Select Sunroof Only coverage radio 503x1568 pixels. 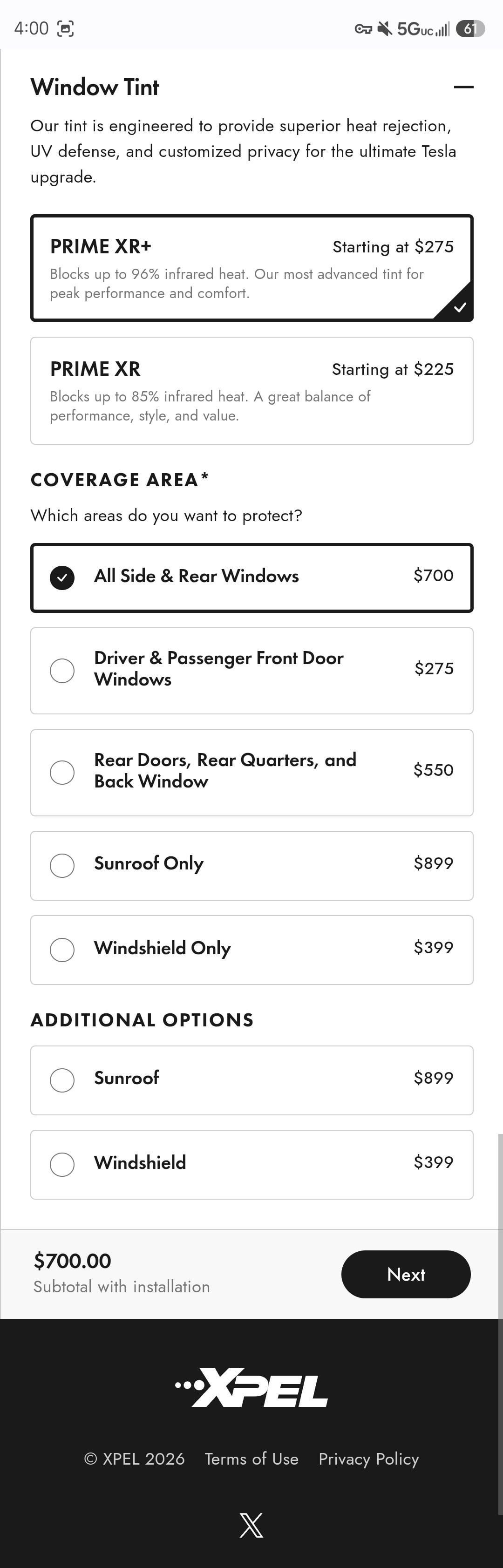[x=62, y=865]
